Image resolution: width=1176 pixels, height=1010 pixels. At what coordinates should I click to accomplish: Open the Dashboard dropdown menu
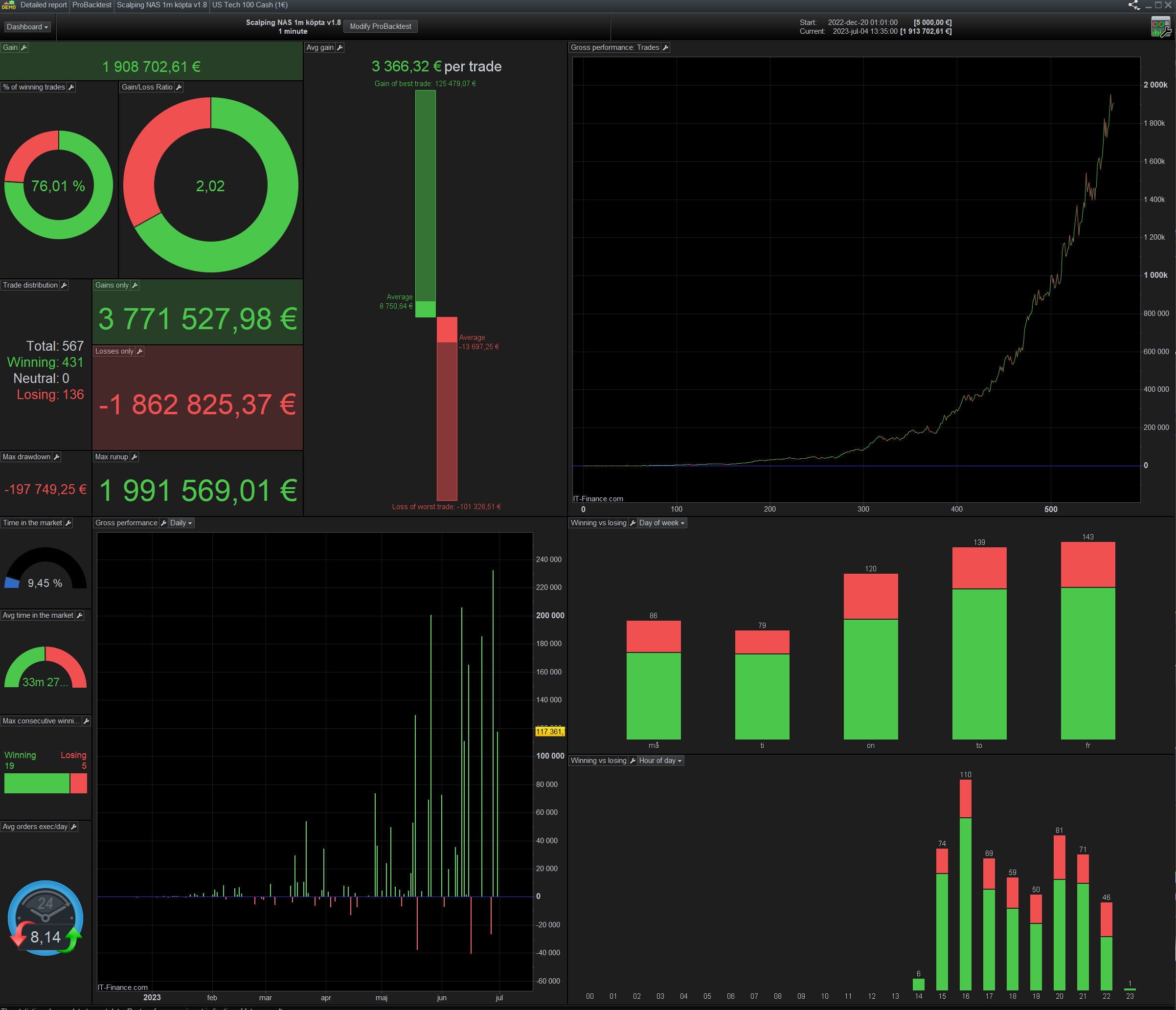pos(27,27)
